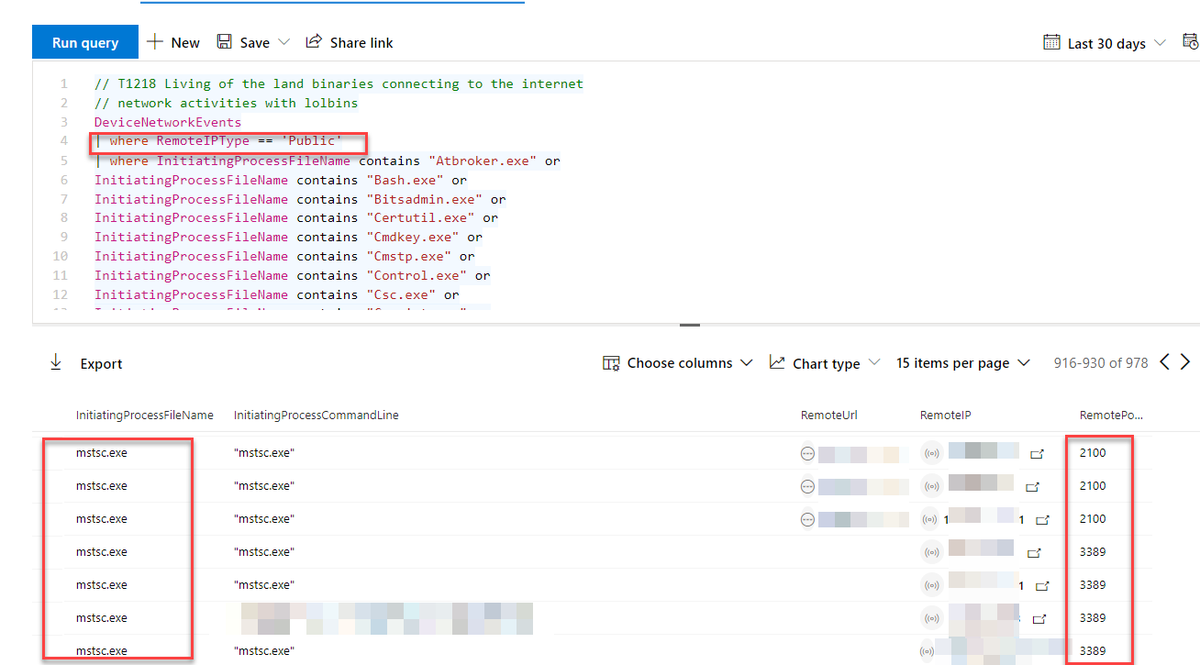Click the Run query button
1200x665 pixels.
[84, 42]
